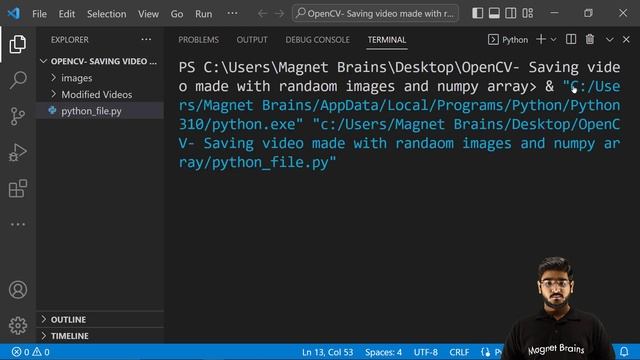
Task: Kill the terminal with trash icon
Action: (590, 40)
